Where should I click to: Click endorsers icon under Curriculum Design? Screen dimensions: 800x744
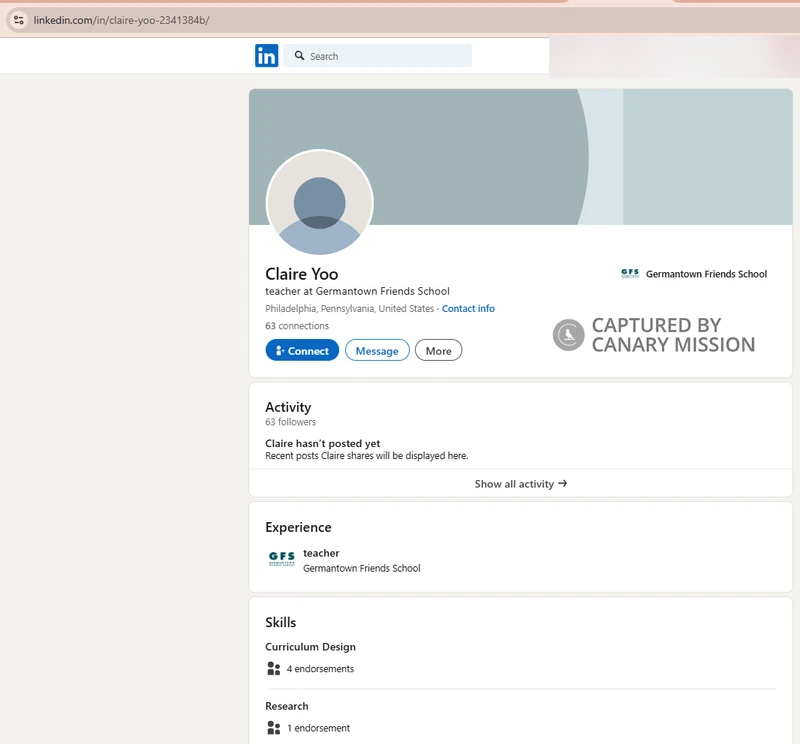tap(273, 668)
